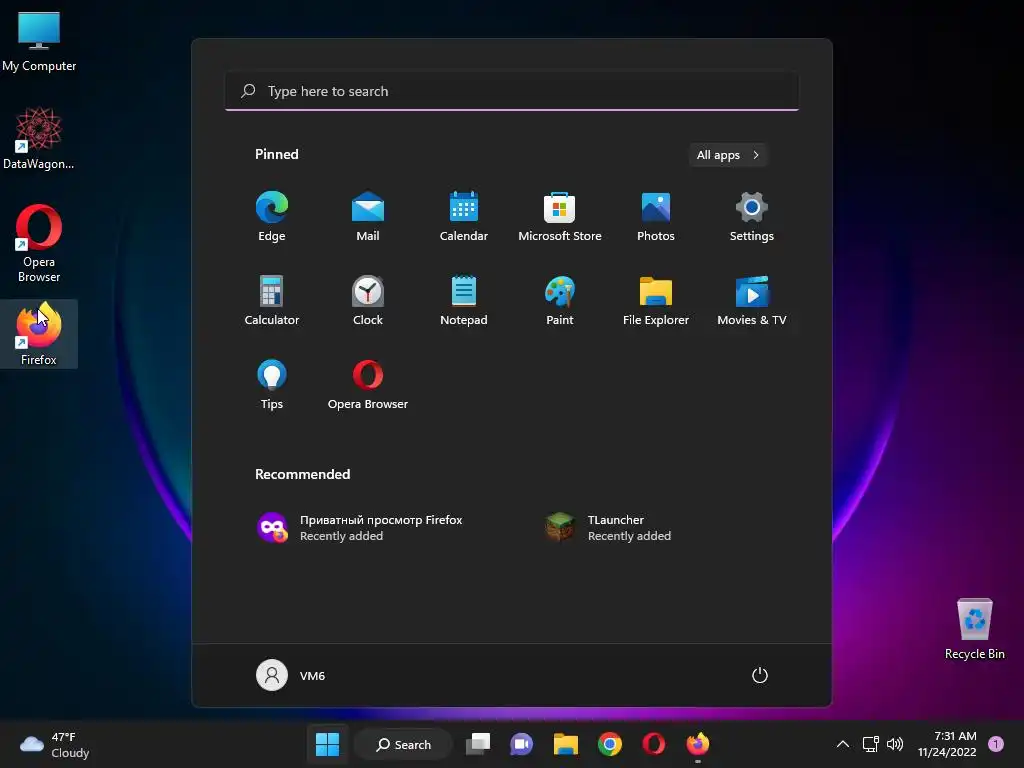Select the DataWagon desktop shortcut
Image resolution: width=1024 pixels, height=768 pixels.
click(x=39, y=138)
